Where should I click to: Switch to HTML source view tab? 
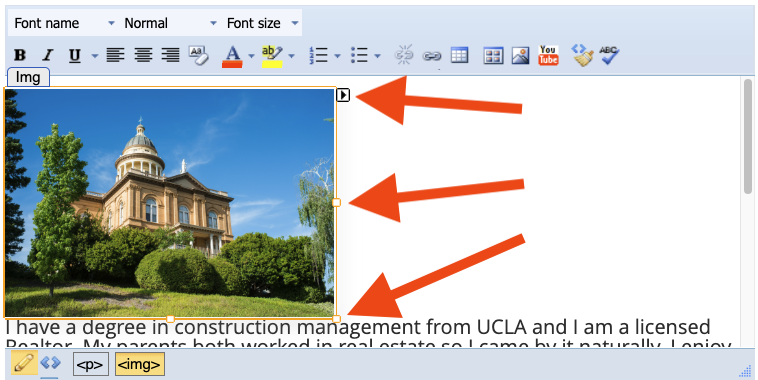point(50,363)
